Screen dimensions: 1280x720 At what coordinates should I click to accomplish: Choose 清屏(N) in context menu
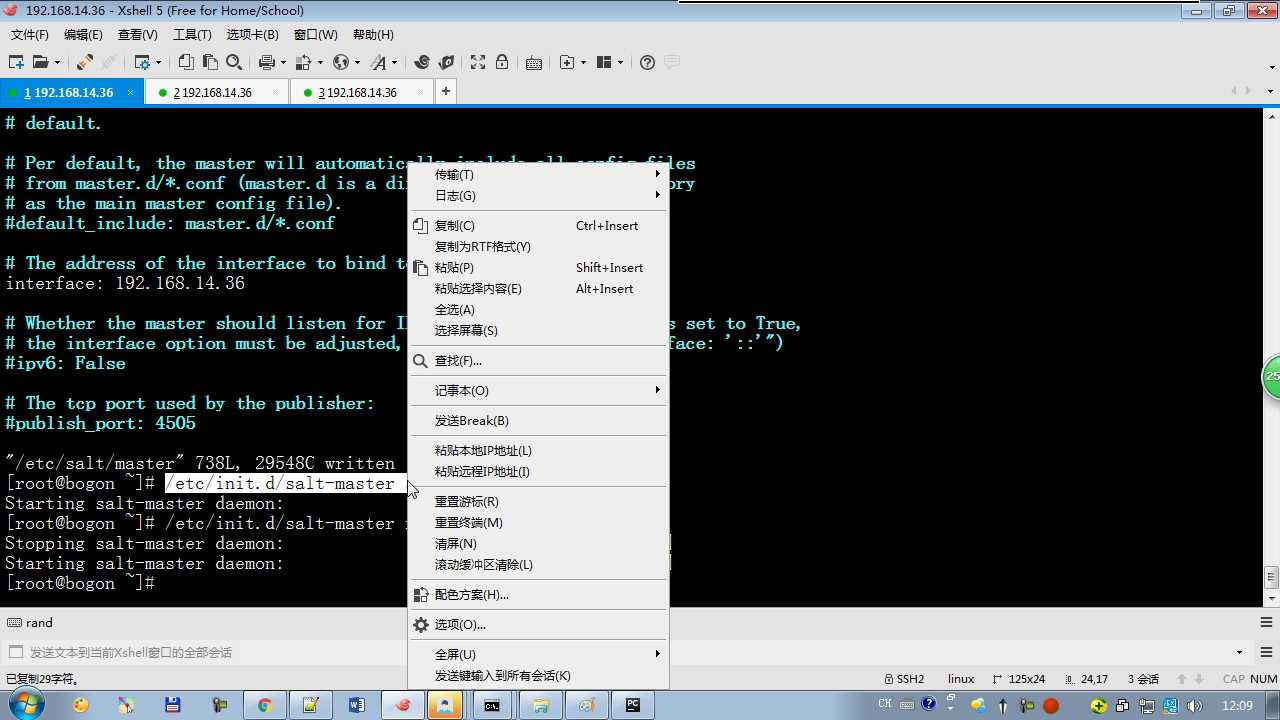coord(538,543)
